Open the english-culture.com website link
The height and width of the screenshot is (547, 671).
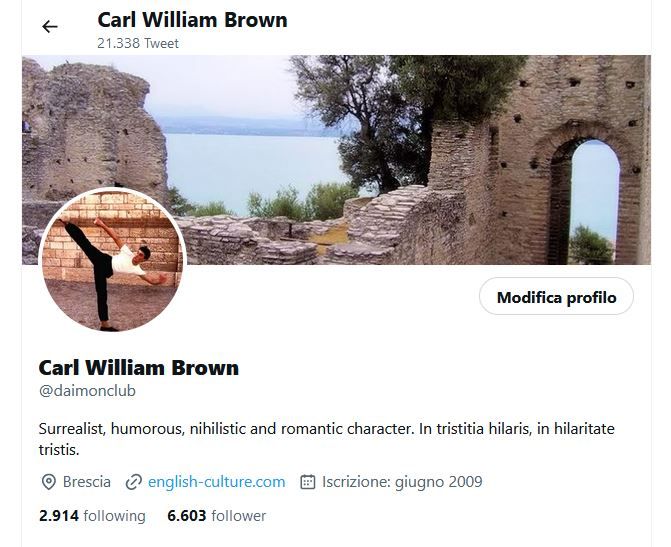(x=216, y=482)
